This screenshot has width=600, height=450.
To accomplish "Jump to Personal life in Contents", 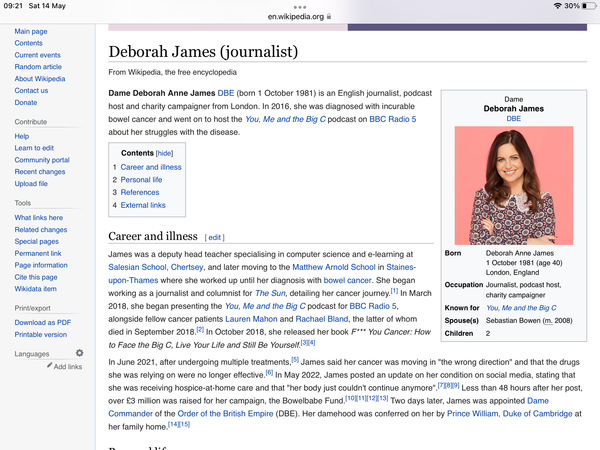I will (143, 180).
